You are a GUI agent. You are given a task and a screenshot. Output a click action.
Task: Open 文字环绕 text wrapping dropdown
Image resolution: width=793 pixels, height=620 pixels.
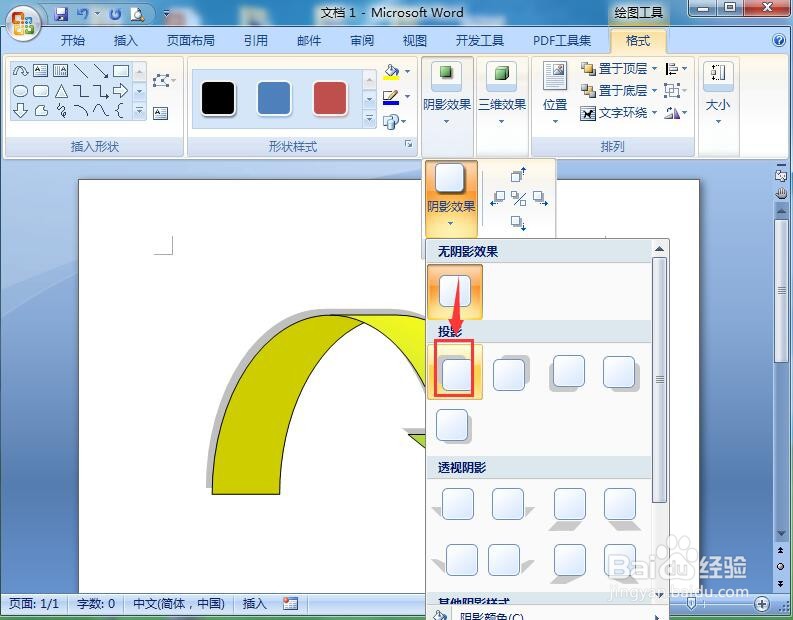[x=619, y=113]
